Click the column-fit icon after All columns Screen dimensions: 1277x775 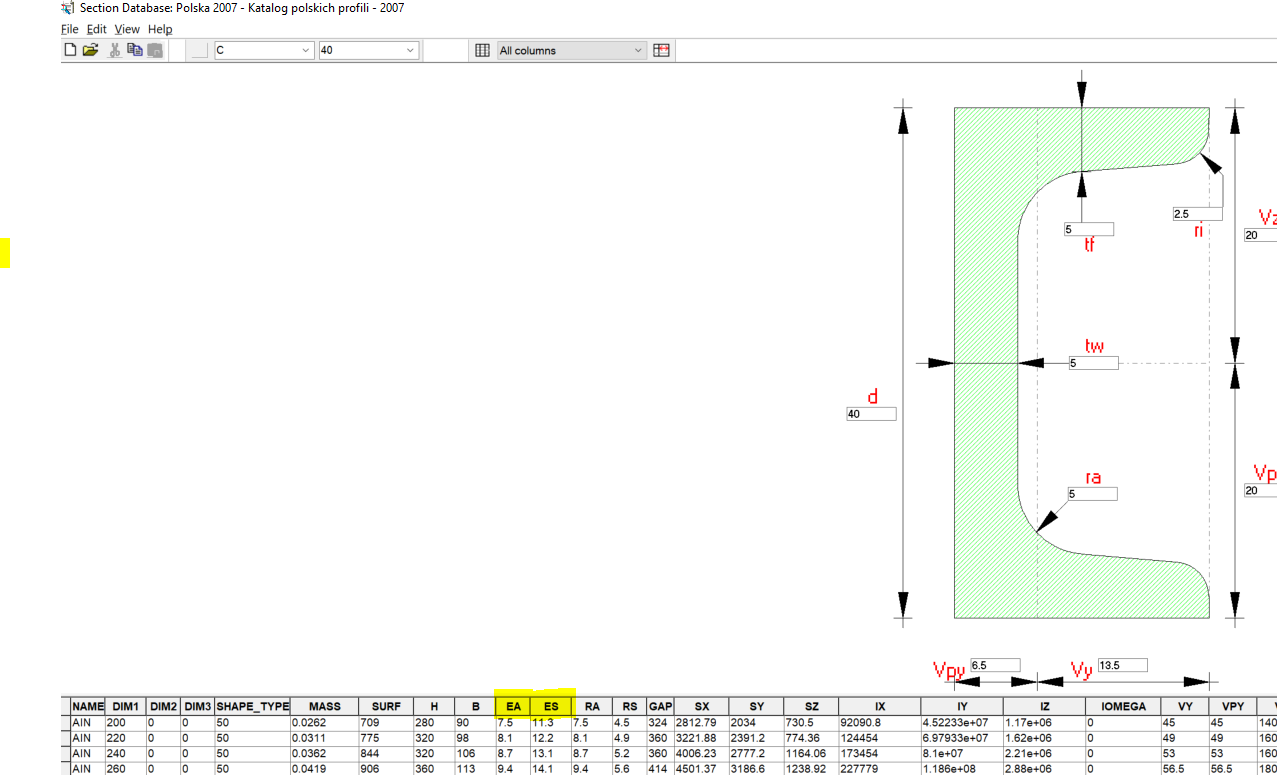click(x=661, y=50)
